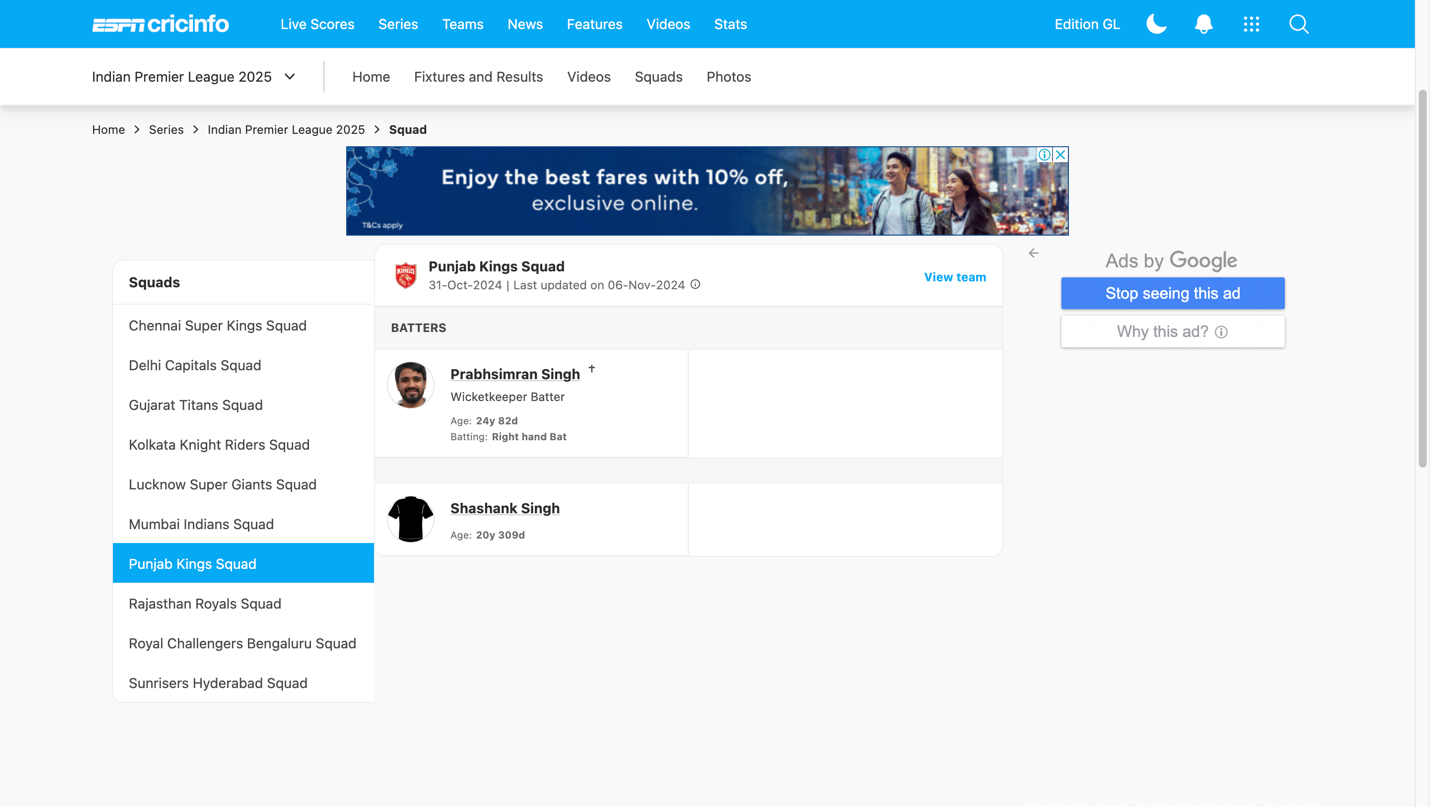Open the Squads tab
The height and width of the screenshot is (807, 1430).
[658, 77]
